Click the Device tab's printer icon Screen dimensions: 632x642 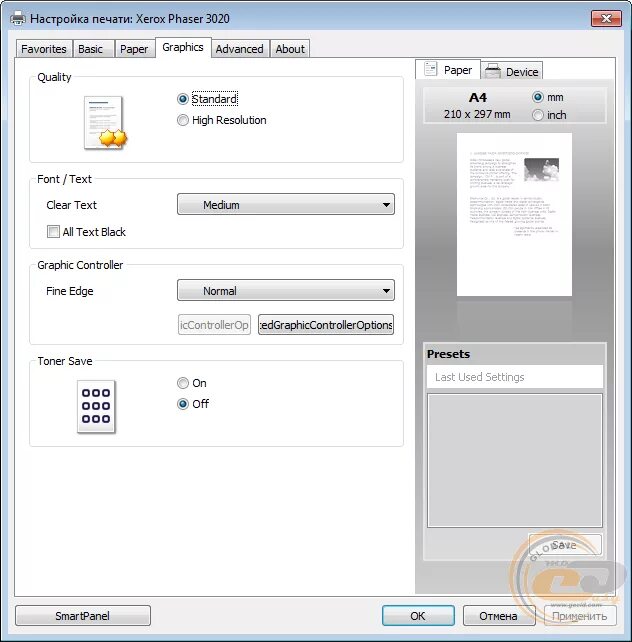(x=493, y=71)
